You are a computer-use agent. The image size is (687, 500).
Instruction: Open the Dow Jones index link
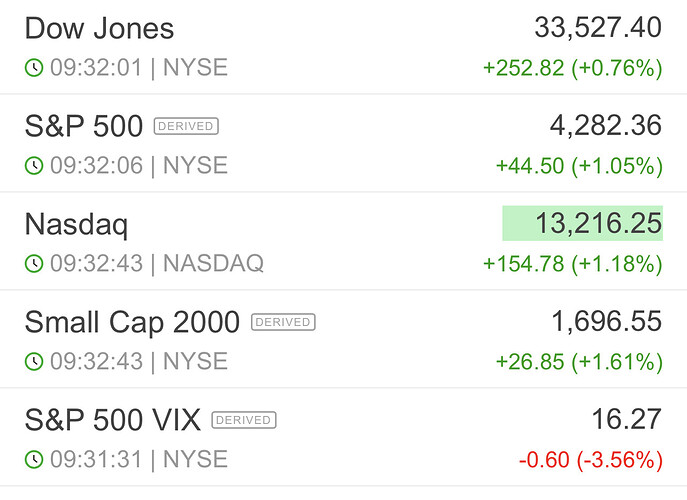(99, 29)
